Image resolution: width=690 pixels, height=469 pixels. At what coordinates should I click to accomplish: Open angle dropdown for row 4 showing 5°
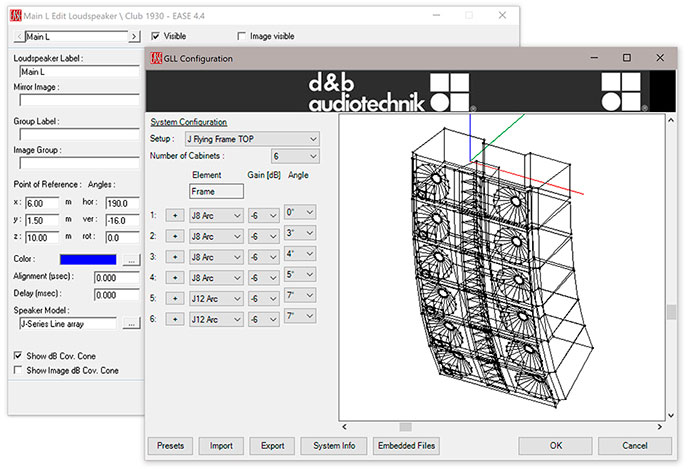[x=300, y=275]
